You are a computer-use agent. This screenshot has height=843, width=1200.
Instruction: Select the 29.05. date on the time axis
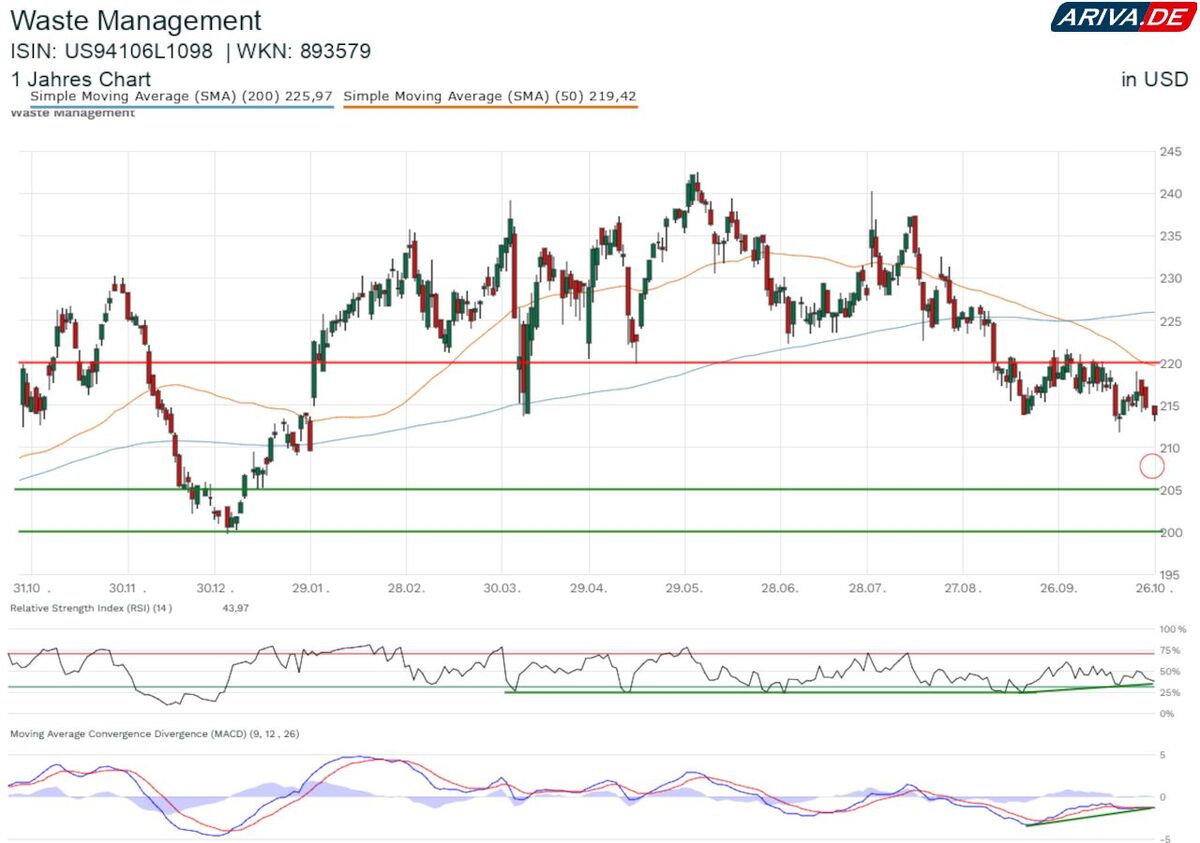point(685,589)
